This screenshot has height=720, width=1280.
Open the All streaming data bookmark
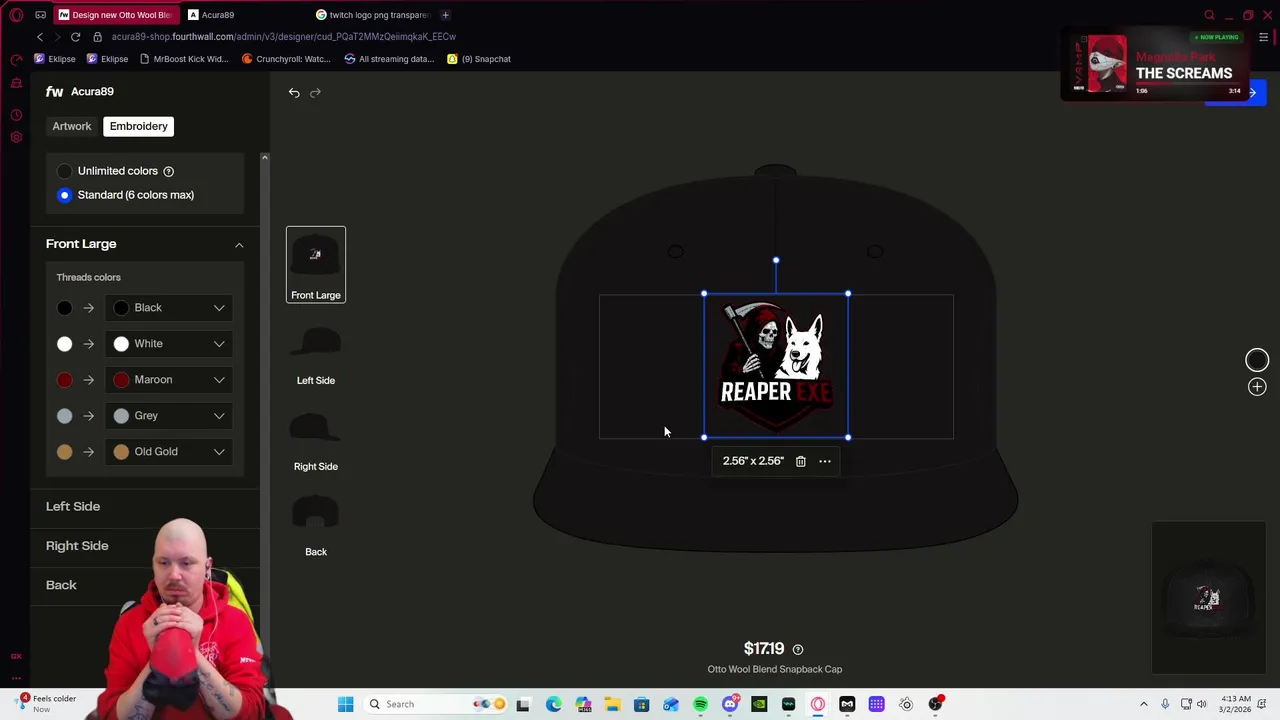tap(389, 59)
